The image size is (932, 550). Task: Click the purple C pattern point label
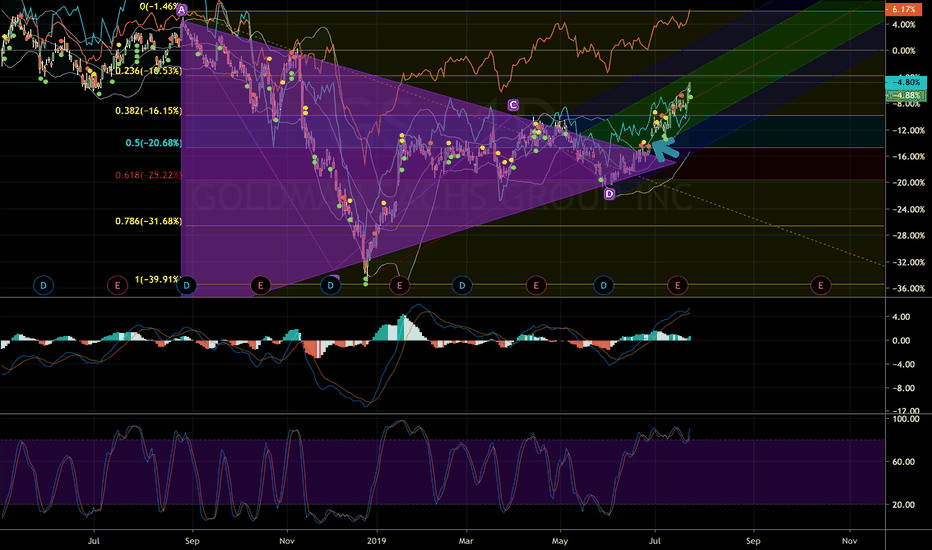coord(513,105)
